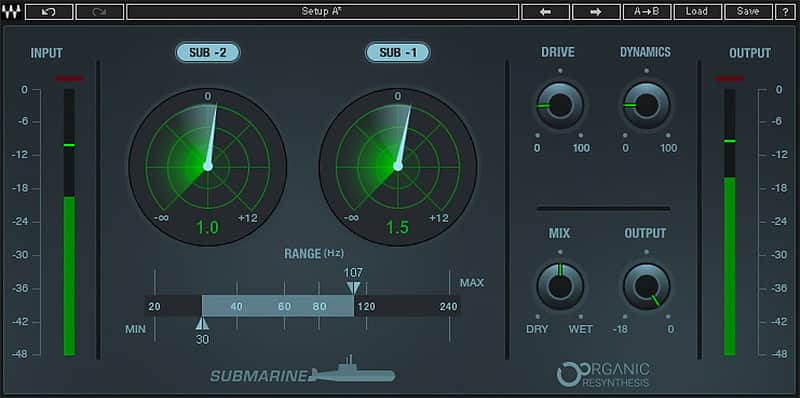Click the Submarine logo
Screen dimensions: 800x398
click(x=303, y=370)
